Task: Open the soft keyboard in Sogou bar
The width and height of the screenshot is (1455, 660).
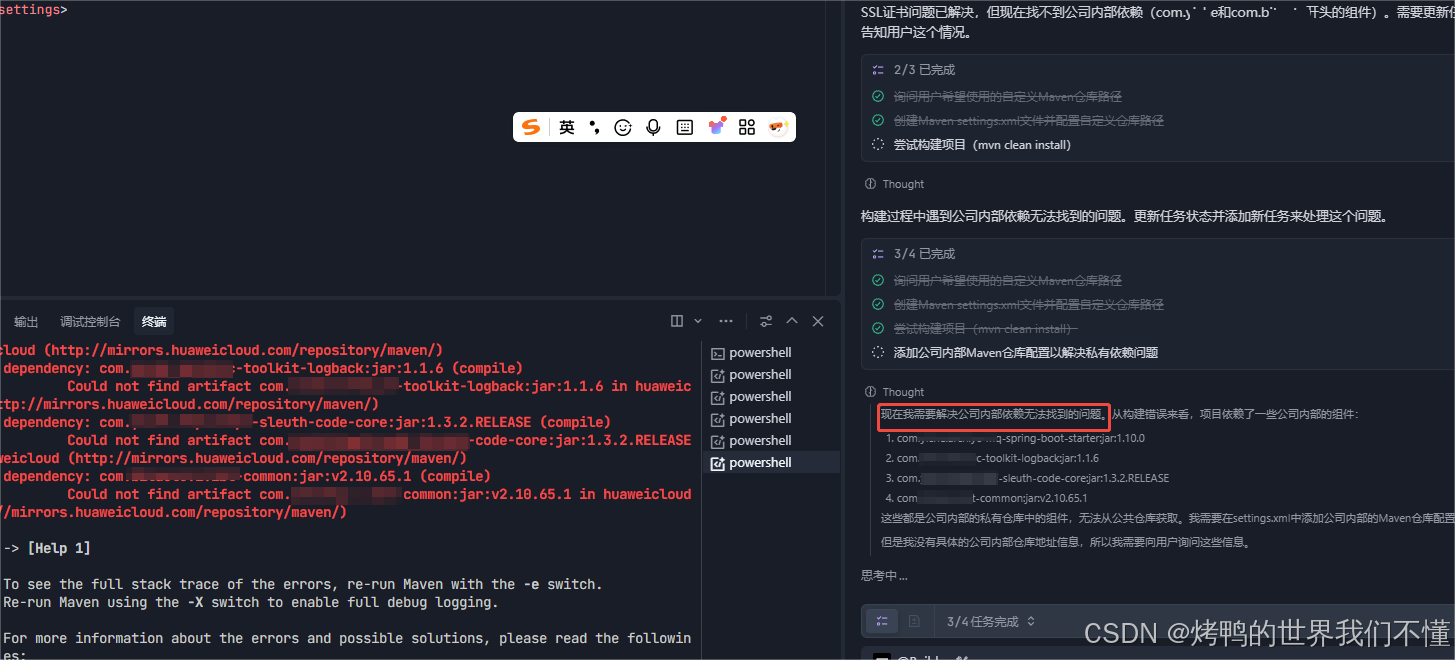Action: coord(685,127)
